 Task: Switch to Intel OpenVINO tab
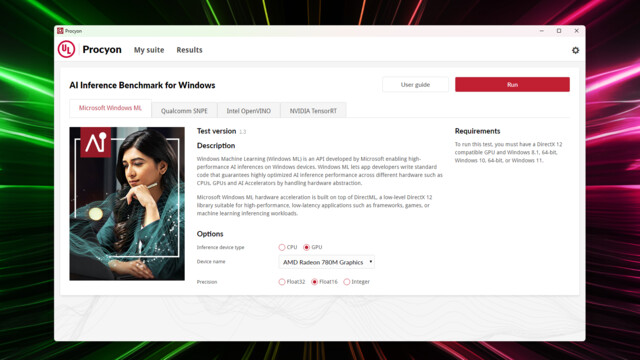tap(249, 111)
